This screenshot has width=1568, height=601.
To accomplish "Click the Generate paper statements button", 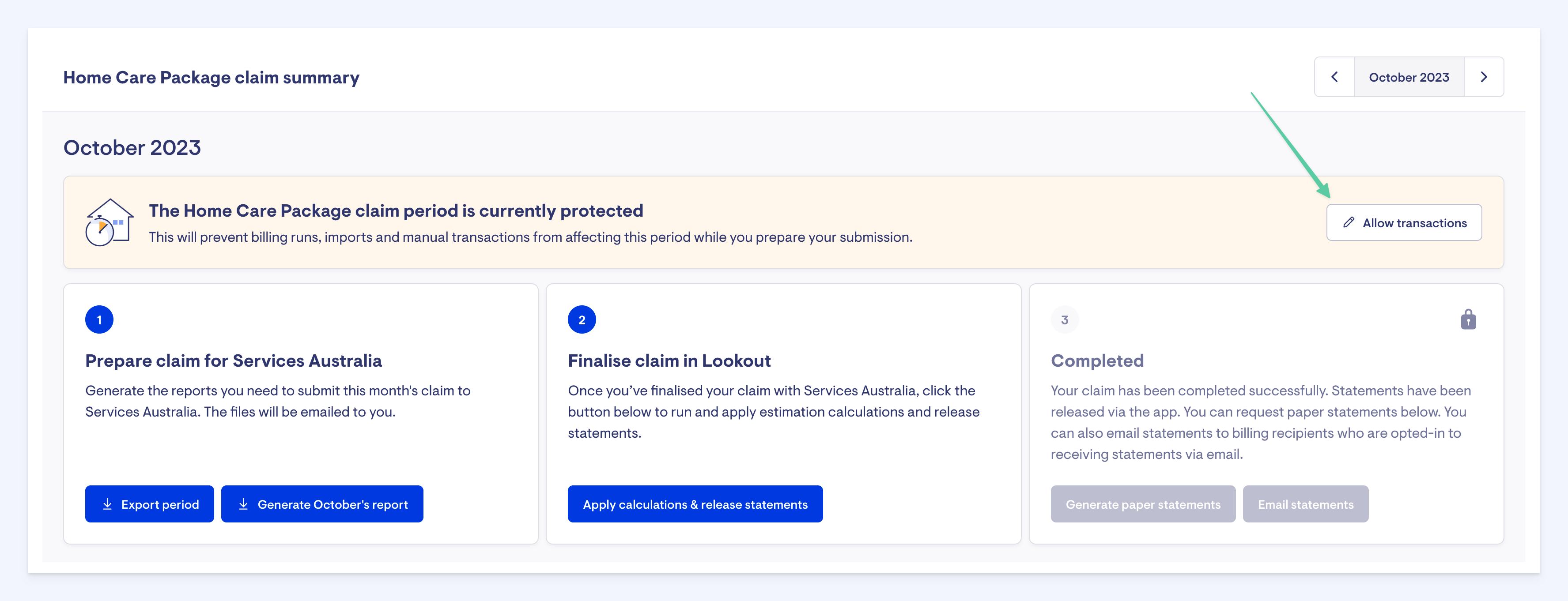I will (1142, 504).
